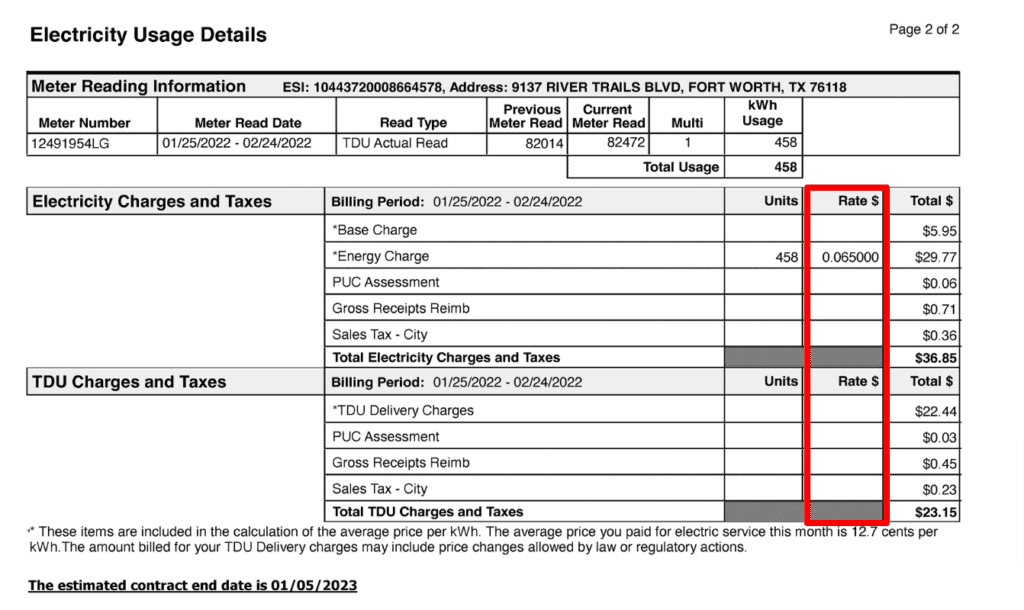Image resolution: width=1024 pixels, height=610 pixels.
Task: Click the estimated contract end date line
Action: click(x=192, y=585)
